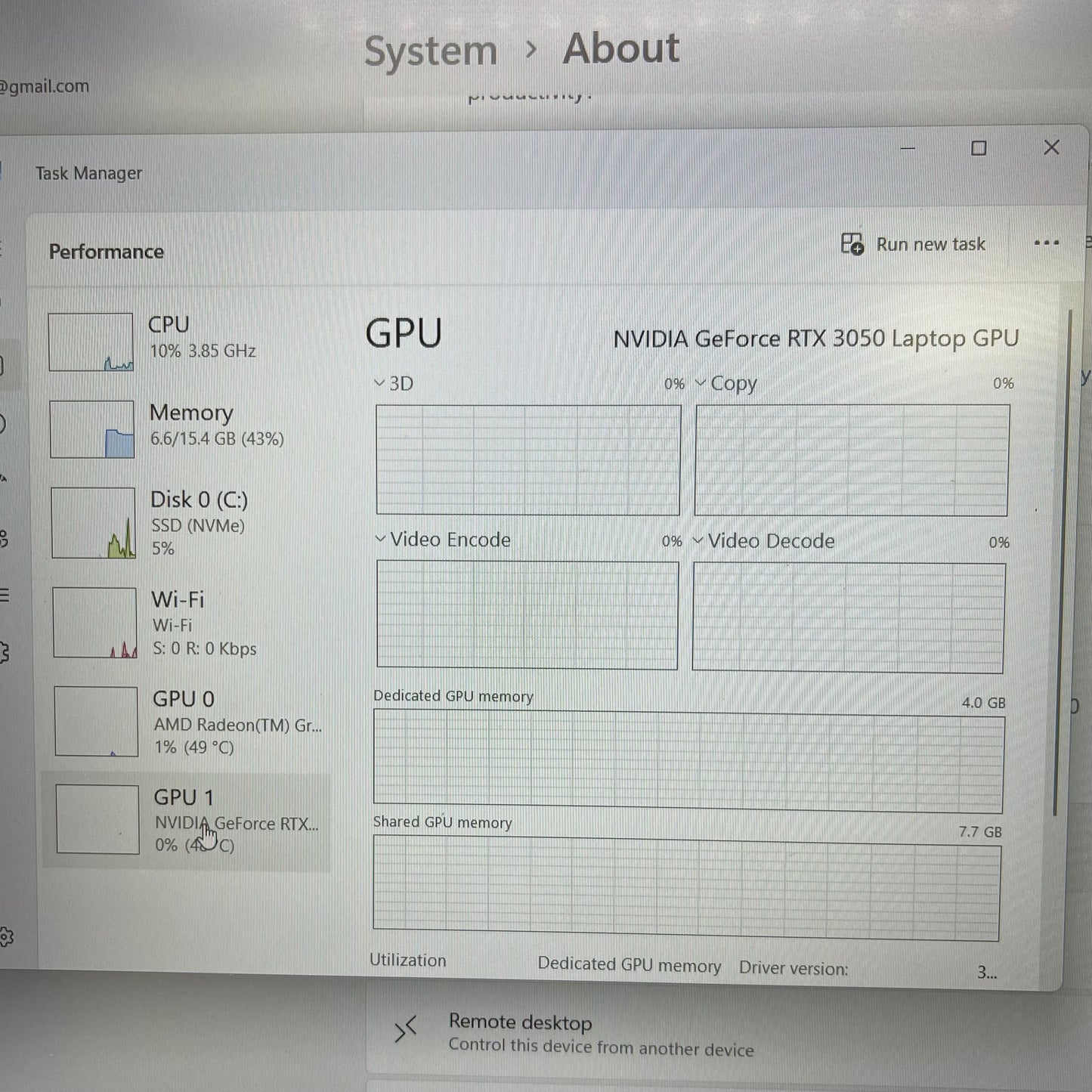The height and width of the screenshot is (1092, 1092).
Task: Open the ellipsis more-options menu
Action: (x=1047, y=243)
